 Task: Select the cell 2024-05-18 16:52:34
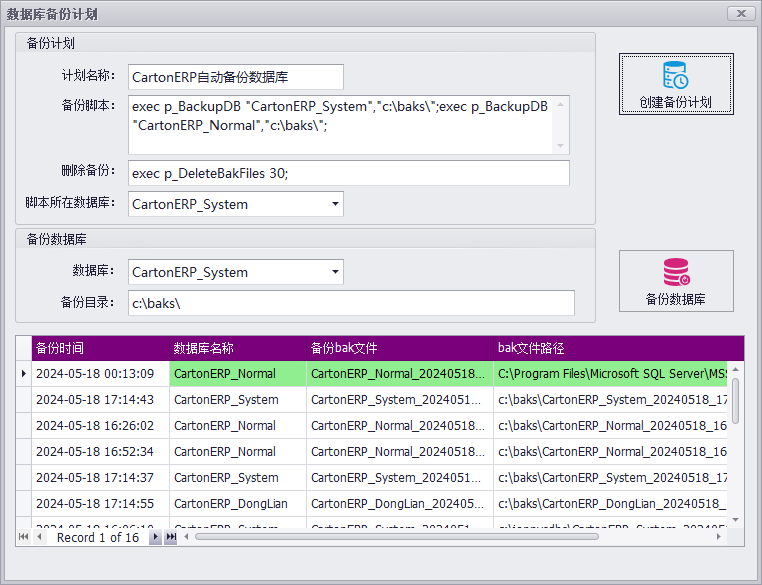[101, 452]
